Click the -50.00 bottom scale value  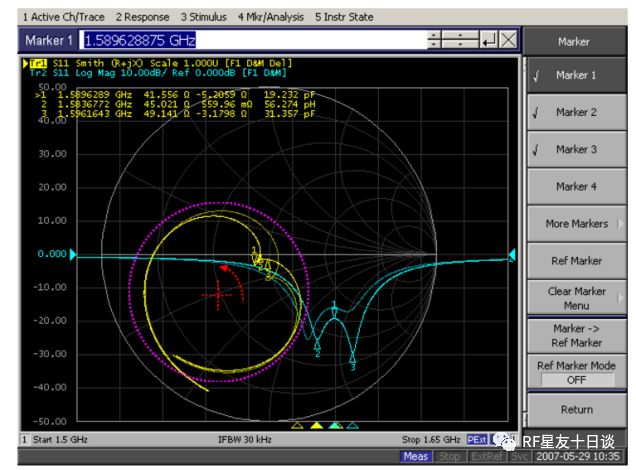(50, 421)
